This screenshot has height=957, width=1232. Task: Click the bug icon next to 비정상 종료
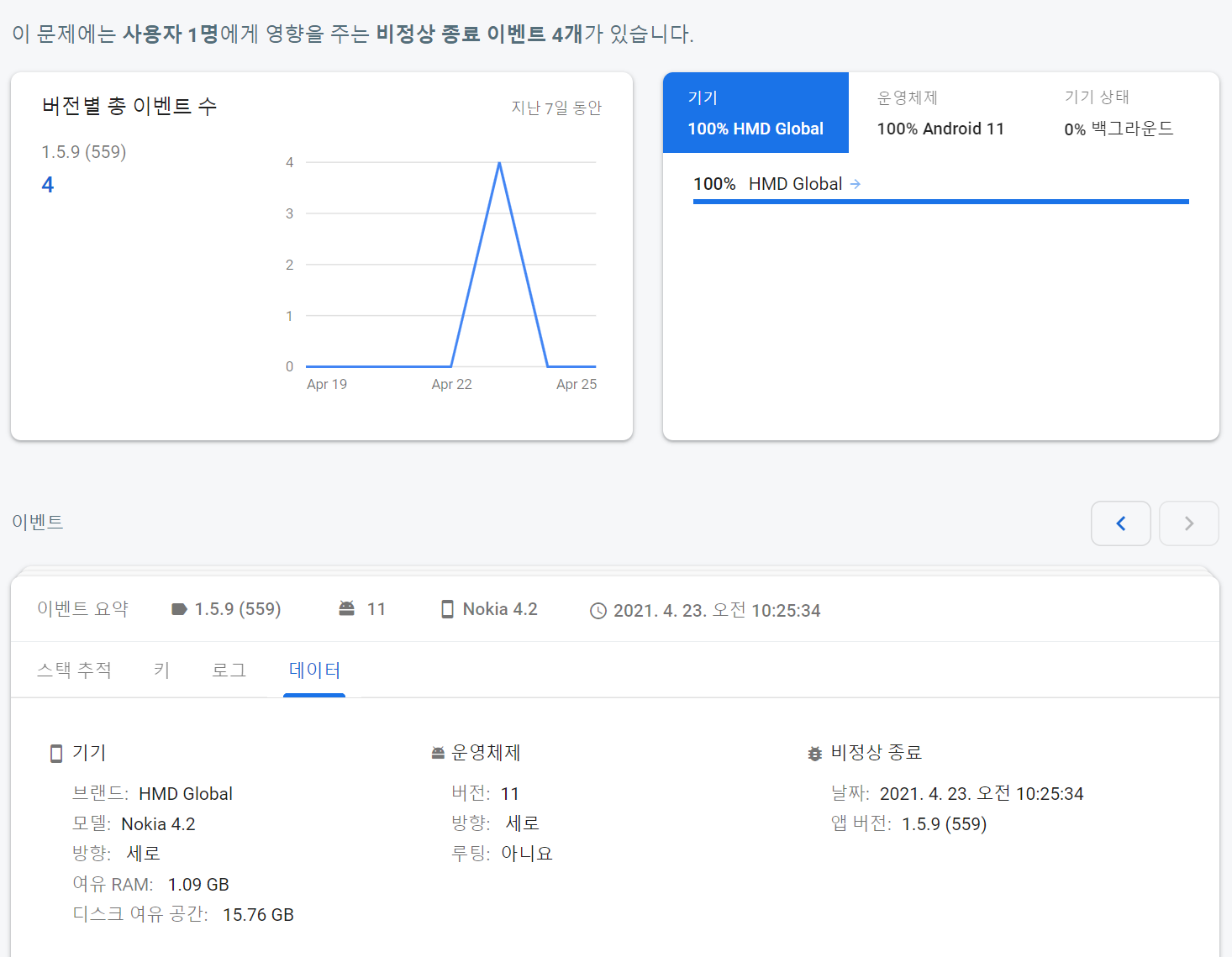coord(814,754)
